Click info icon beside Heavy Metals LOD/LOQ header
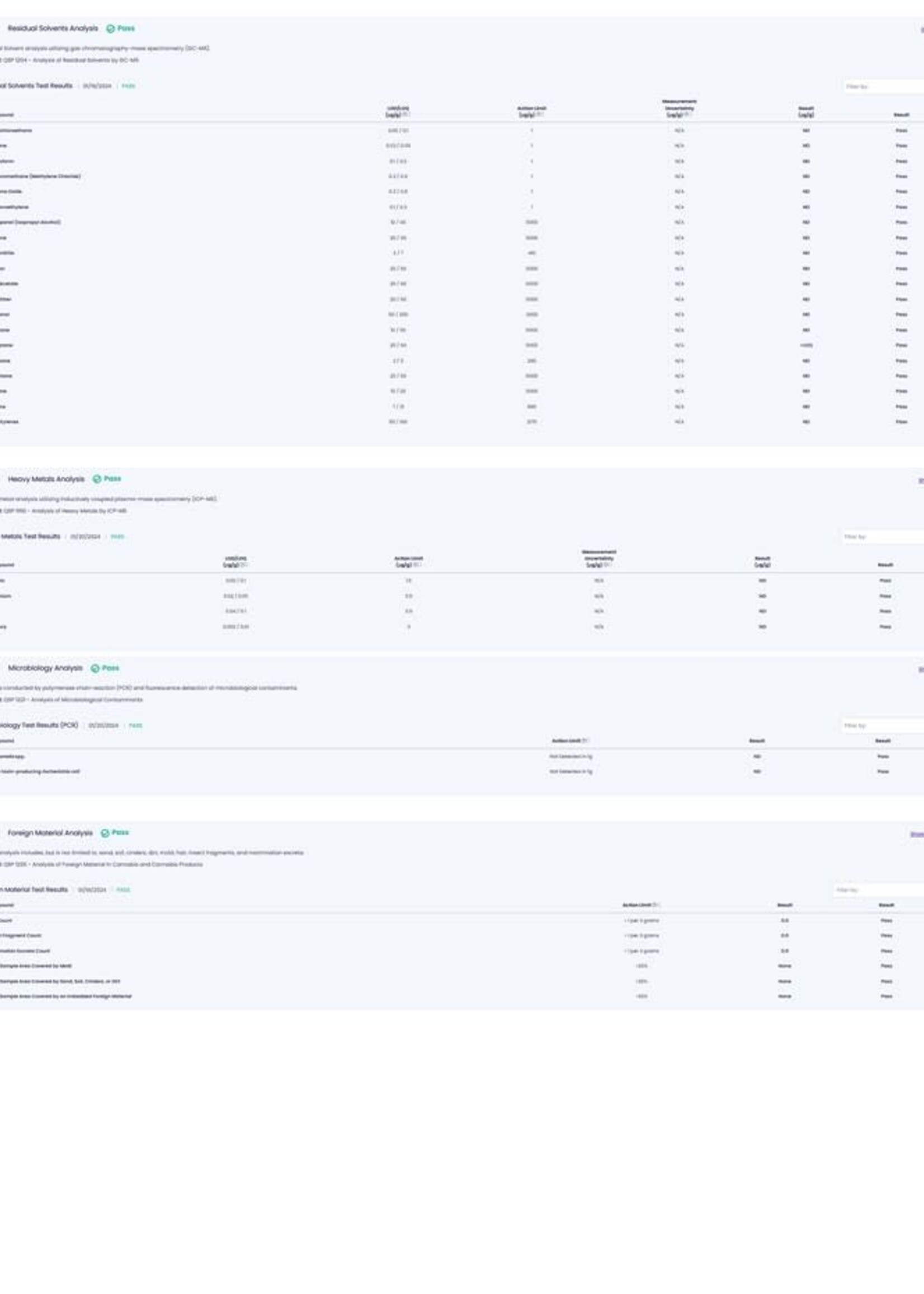This screenshot has width=924, height=1294. tap(243, 565)
